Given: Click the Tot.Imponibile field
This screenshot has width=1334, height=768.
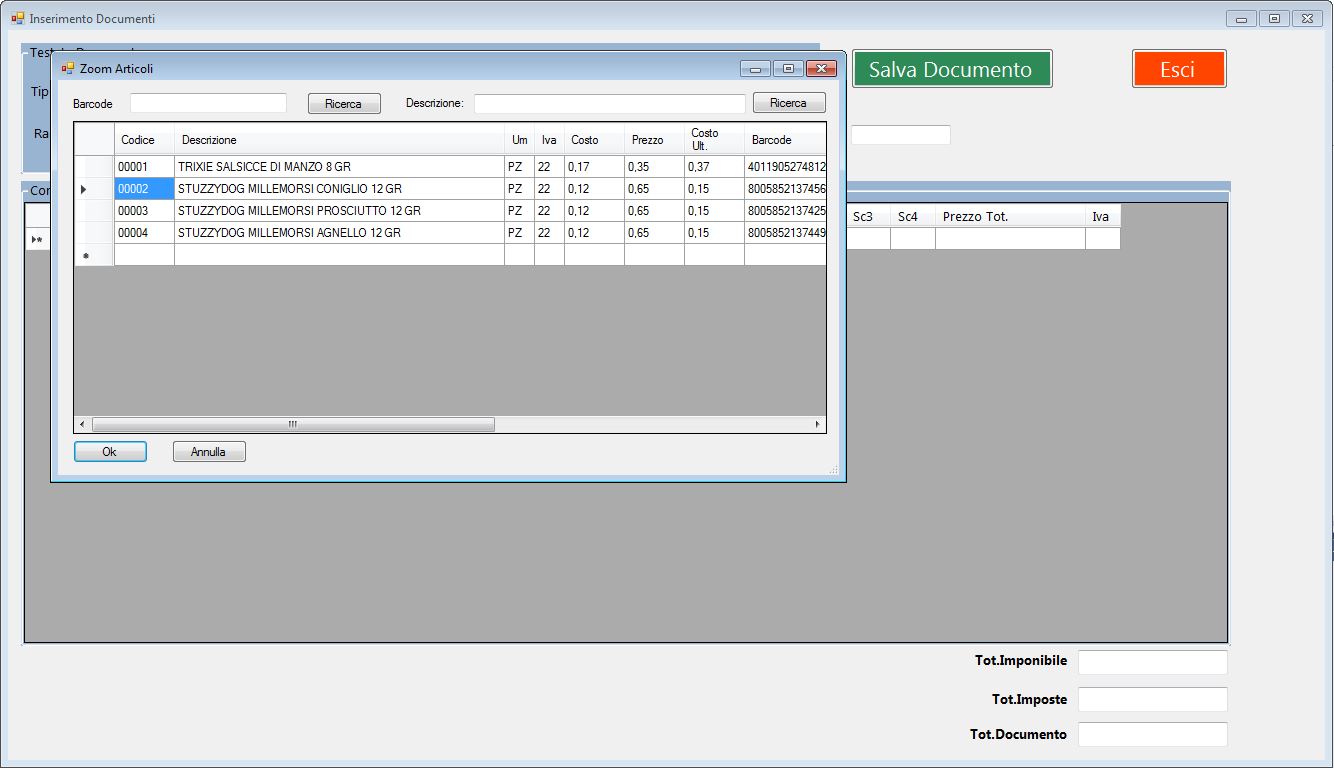Looking at the screenshot, I should pos(1152,662).
